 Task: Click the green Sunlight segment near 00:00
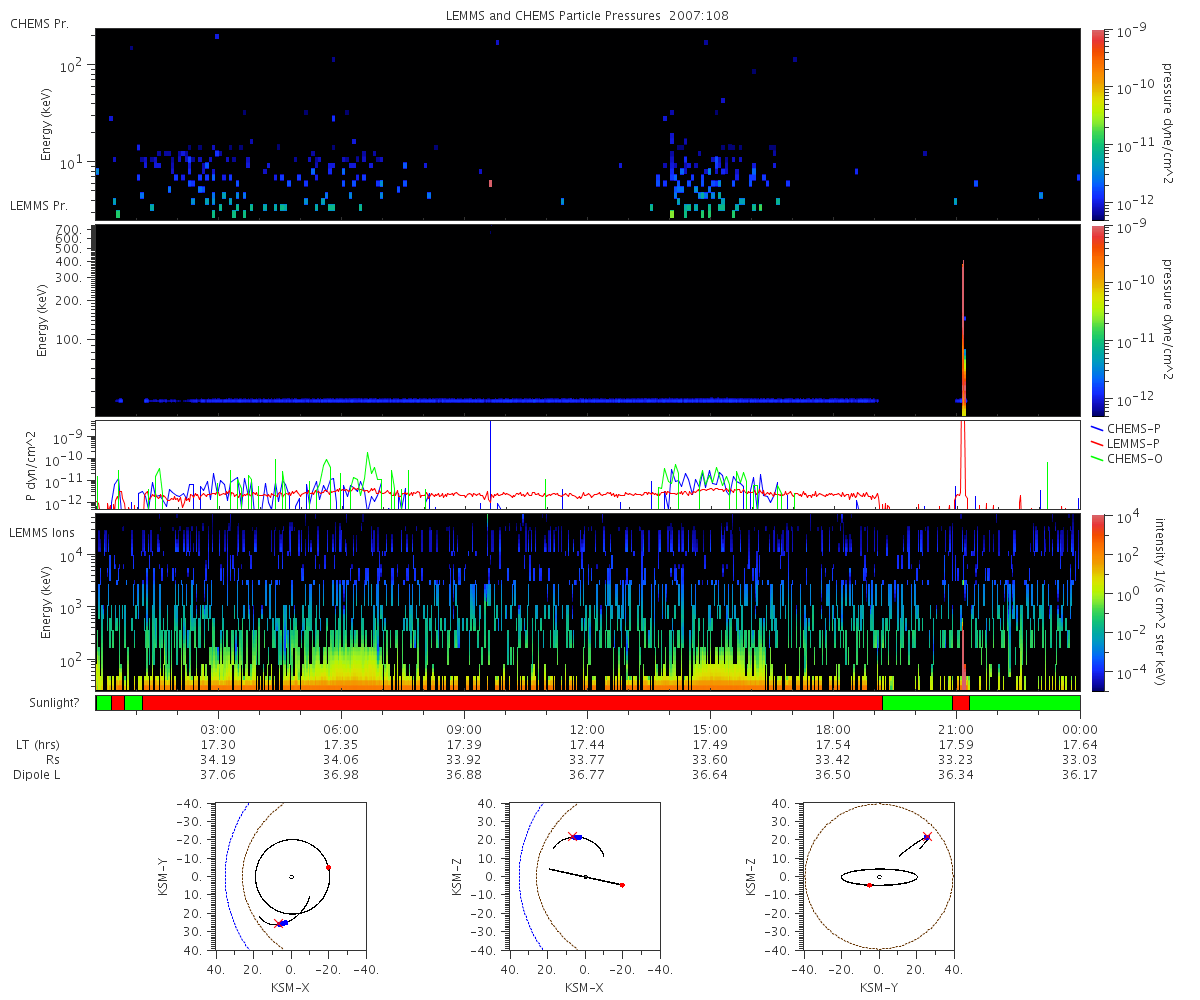pos(1025,703)
